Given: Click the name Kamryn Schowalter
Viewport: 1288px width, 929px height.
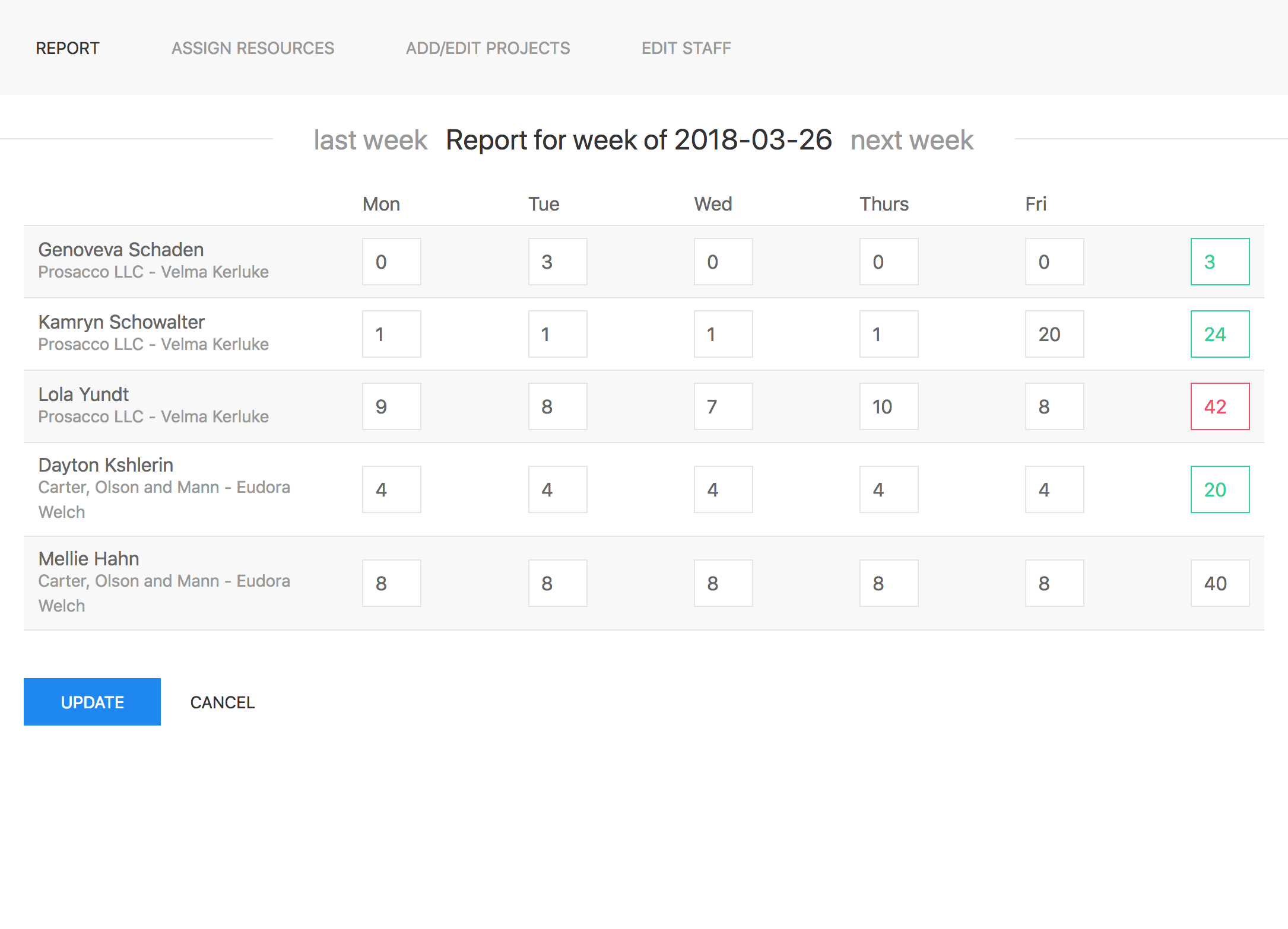Looking at the screenshot, I should click(121, 322).
